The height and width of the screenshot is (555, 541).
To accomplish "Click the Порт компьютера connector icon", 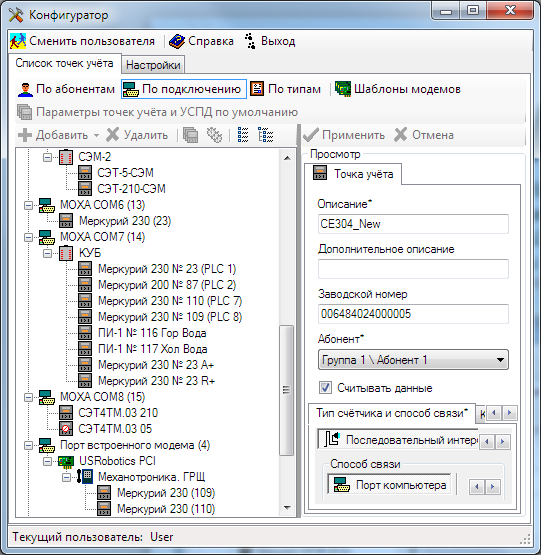I will click(x=342, y=485).
